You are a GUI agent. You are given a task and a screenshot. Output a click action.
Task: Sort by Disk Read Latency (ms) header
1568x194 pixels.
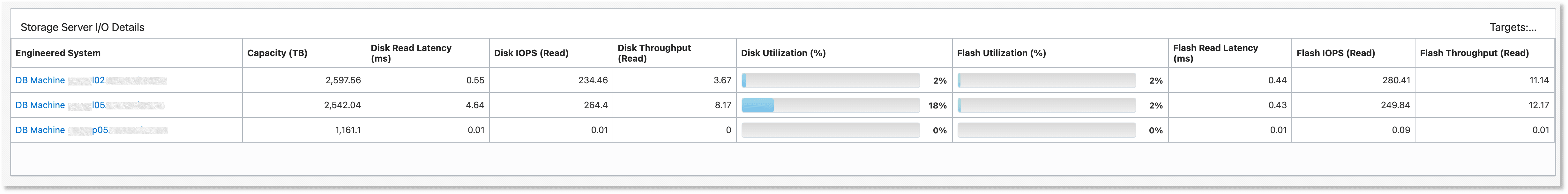(411, 53)
